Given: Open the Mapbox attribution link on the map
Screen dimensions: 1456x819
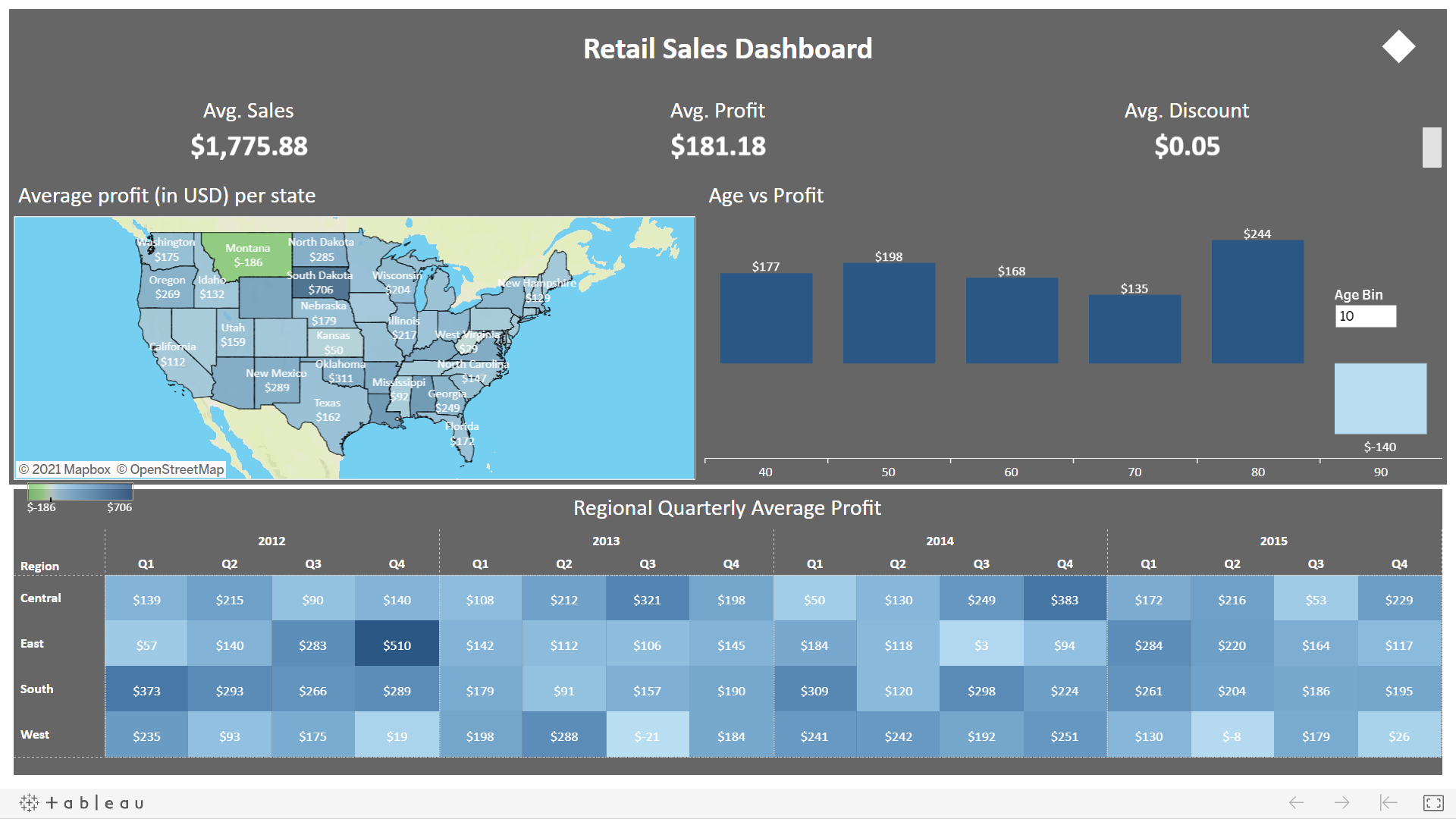Looking at the screenshot, I should (x=69, y=469).
